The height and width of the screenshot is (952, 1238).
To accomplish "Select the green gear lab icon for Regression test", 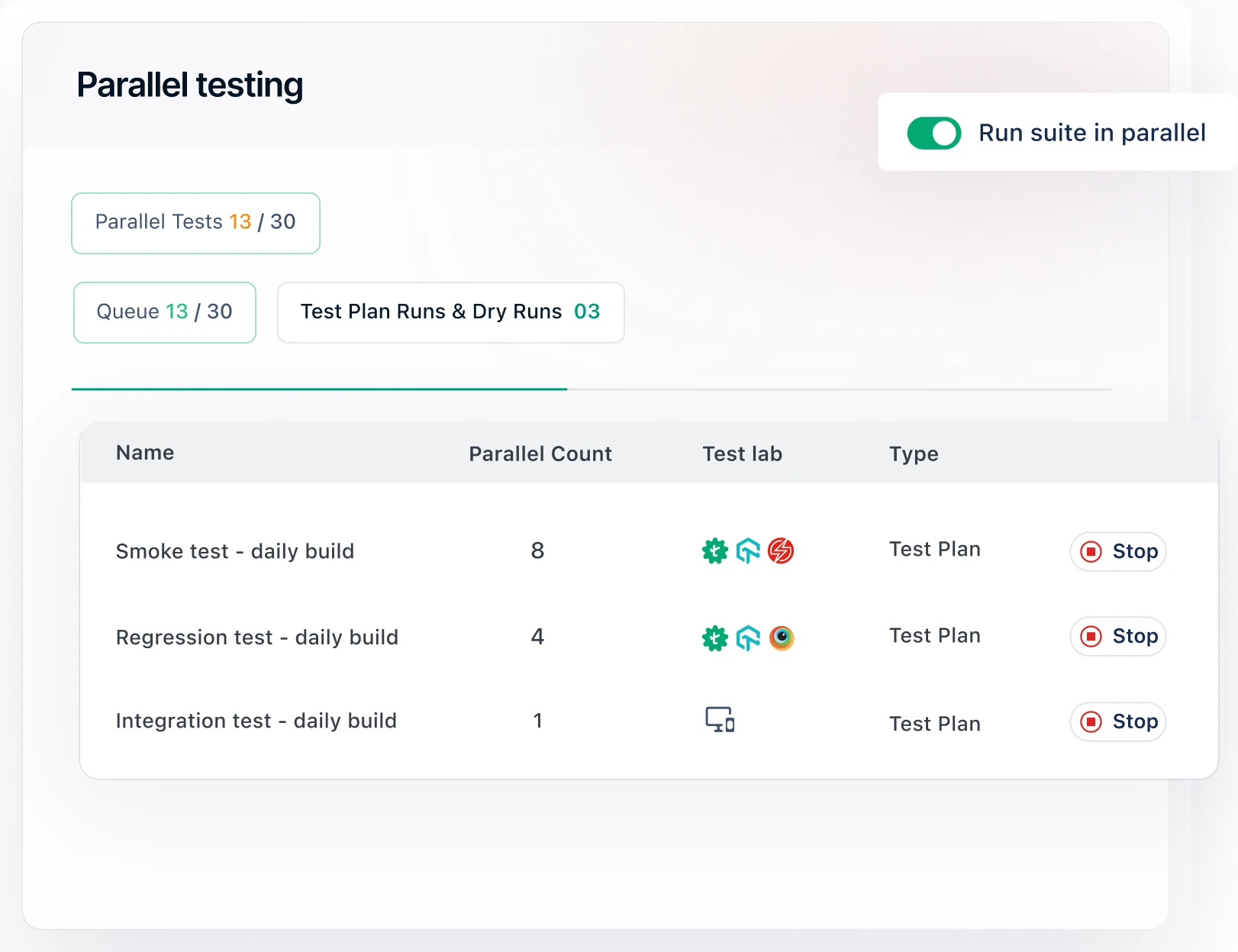I will [714, 638].
